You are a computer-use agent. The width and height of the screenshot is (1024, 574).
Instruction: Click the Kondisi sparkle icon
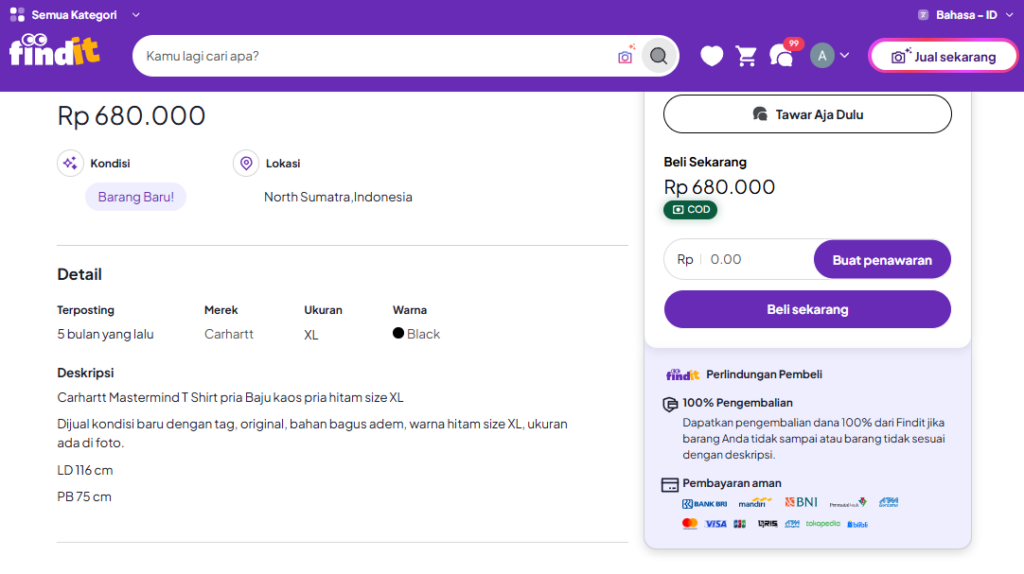70,163
